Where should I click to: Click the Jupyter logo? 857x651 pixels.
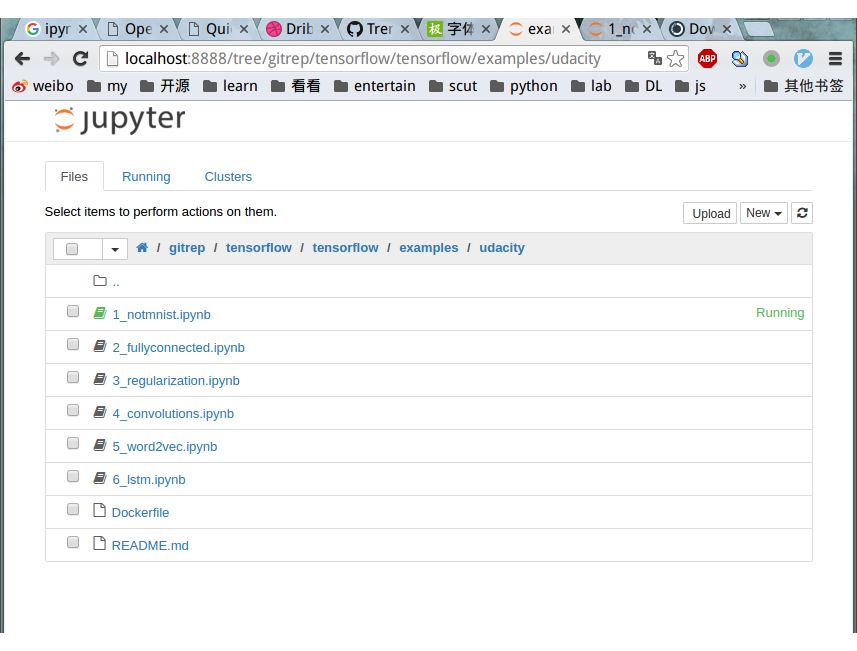120,119
